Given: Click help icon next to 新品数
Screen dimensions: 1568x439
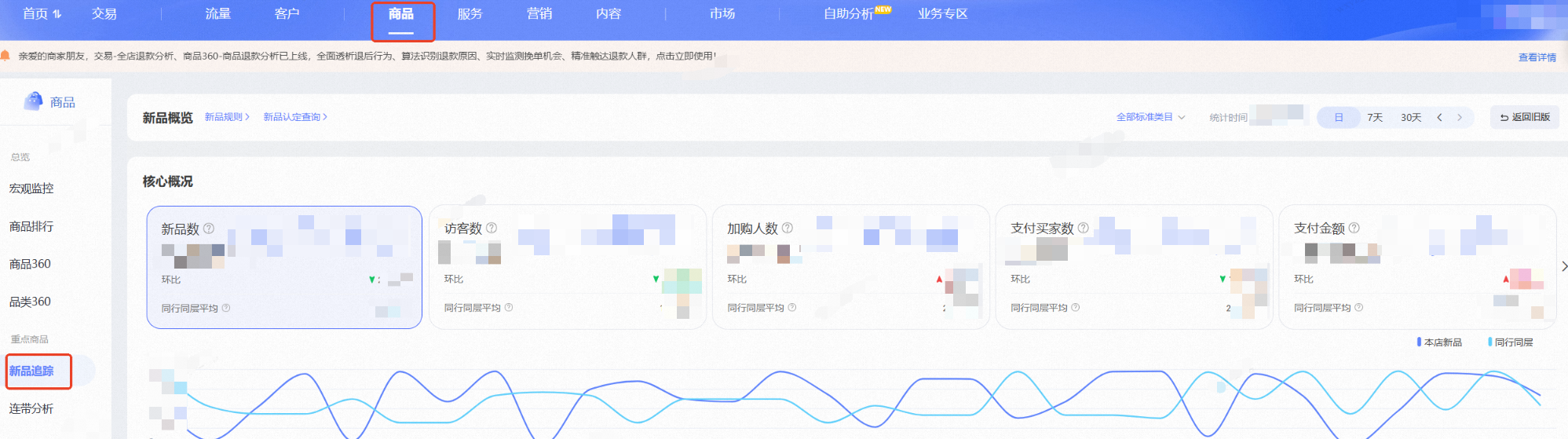Looking at the screenshot, I should pos(209,229).
